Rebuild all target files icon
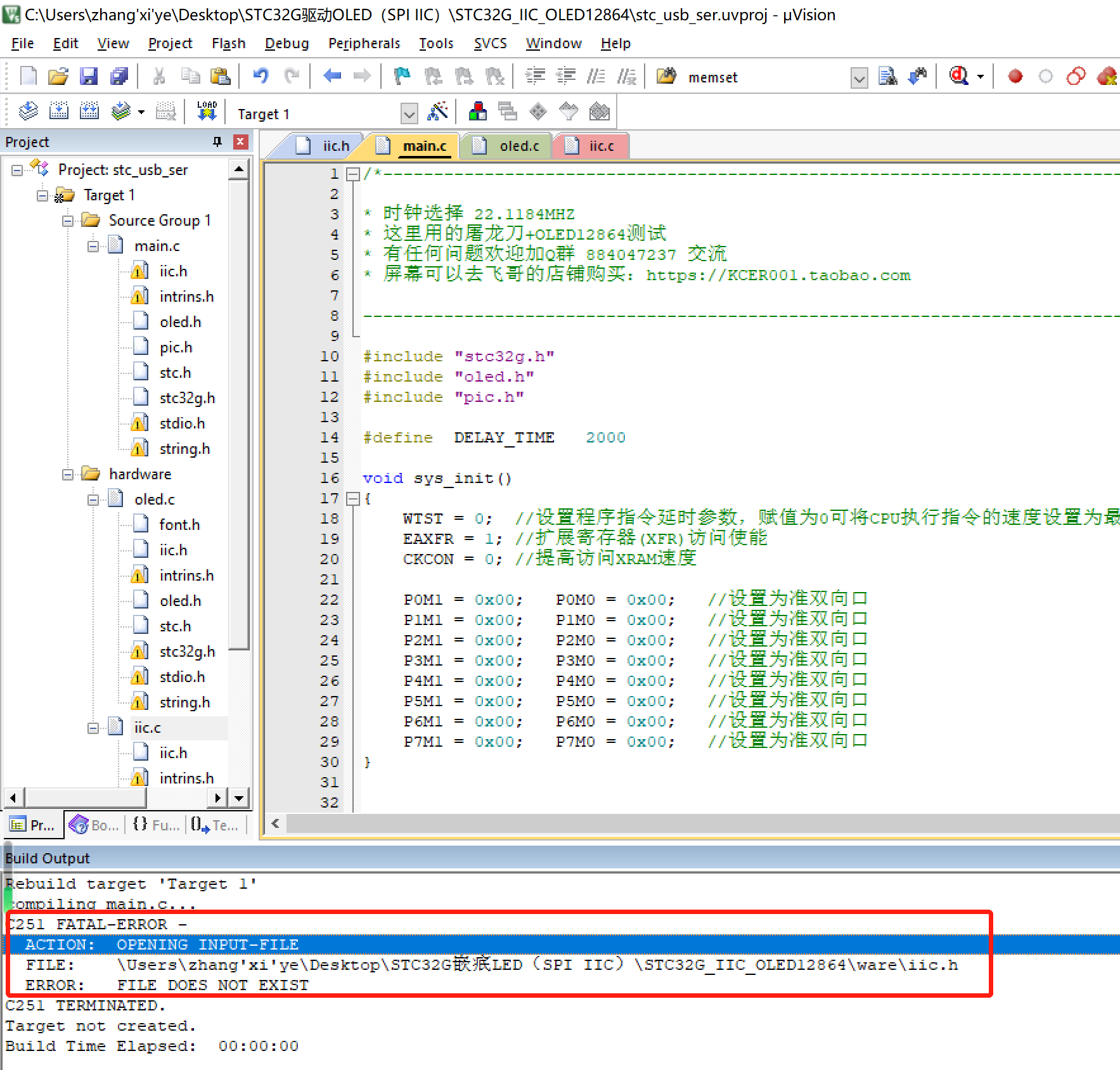1120x1070 pixels. coord(89,112)
